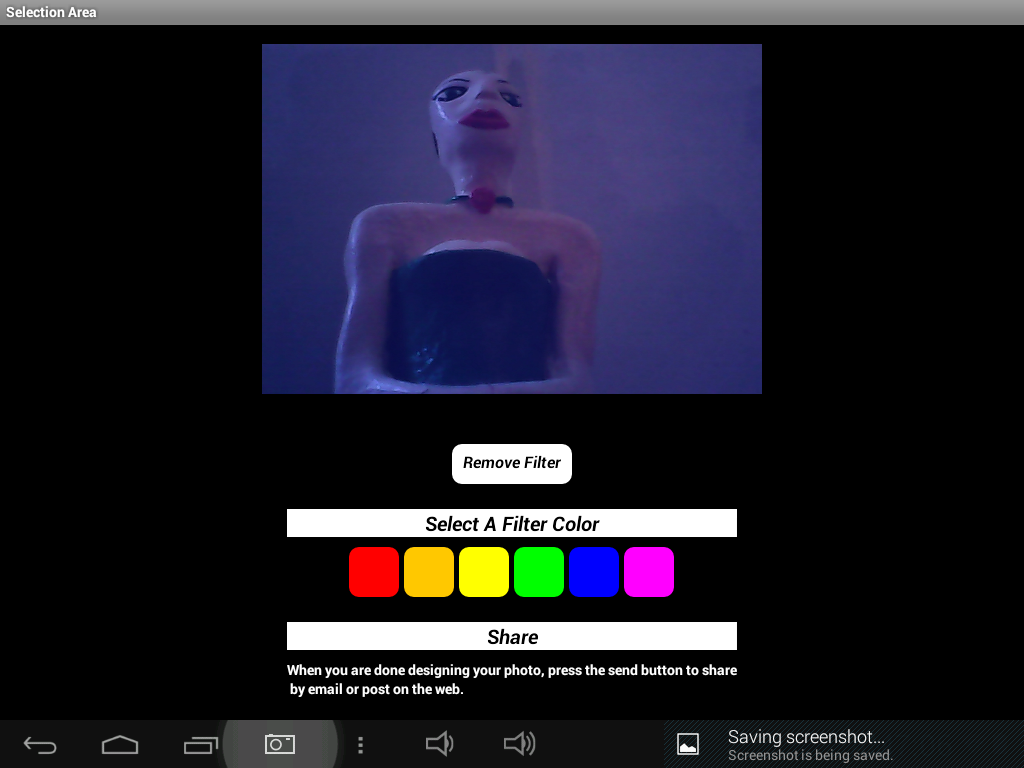Take a screenshot with the camera icon
Screen dimensions: 1024x768
click(x=280, y=744)
